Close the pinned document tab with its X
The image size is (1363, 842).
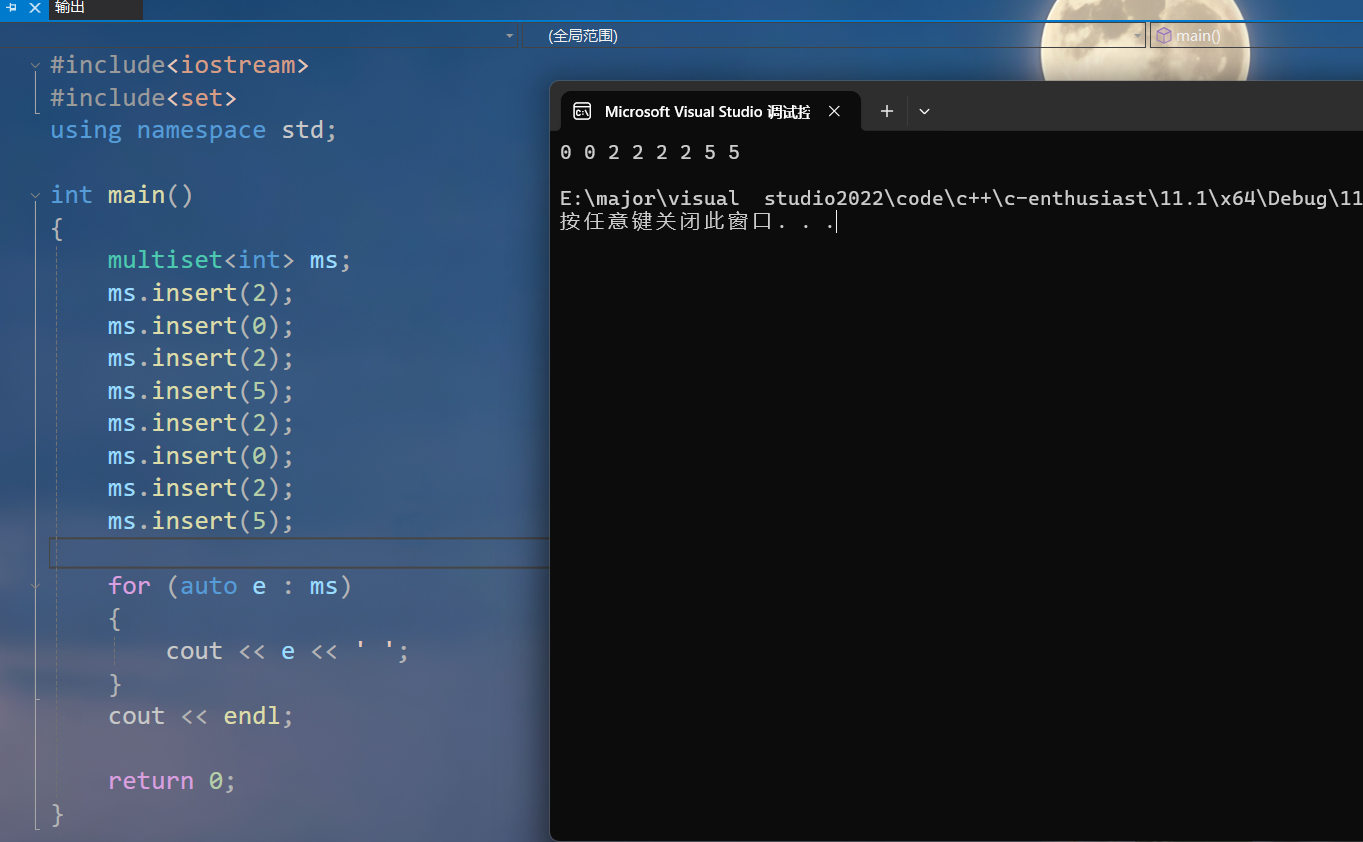[36, 7]
